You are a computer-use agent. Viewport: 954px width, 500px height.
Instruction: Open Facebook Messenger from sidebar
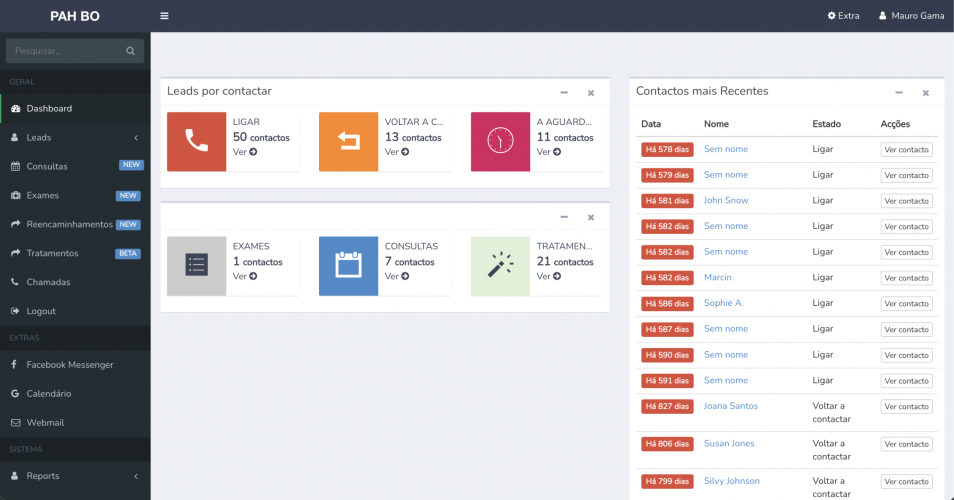69,365
